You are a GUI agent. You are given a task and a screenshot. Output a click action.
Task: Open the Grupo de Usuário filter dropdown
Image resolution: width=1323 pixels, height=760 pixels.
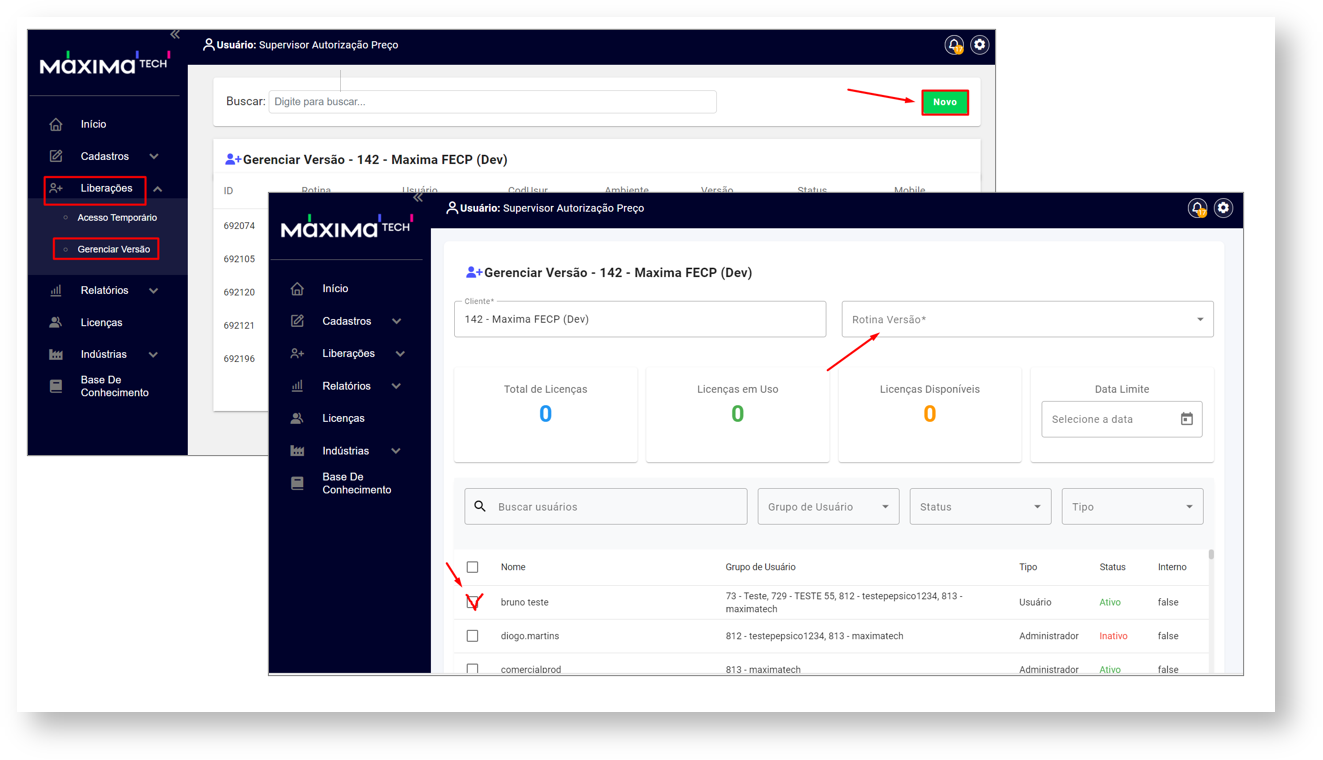(828, 507)
